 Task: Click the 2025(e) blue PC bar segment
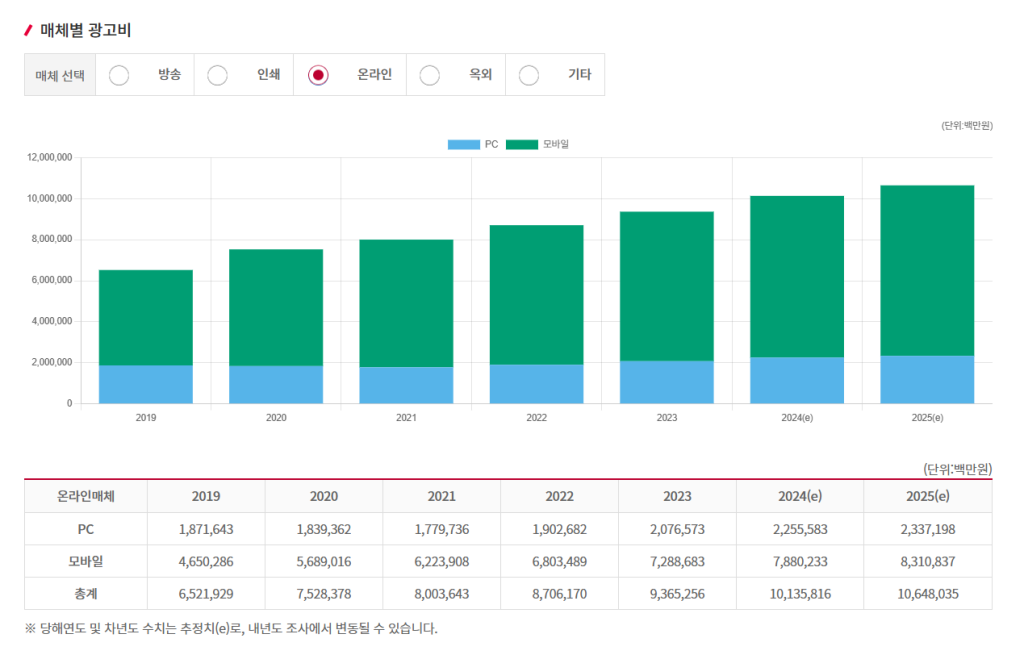tap(927, 379)
